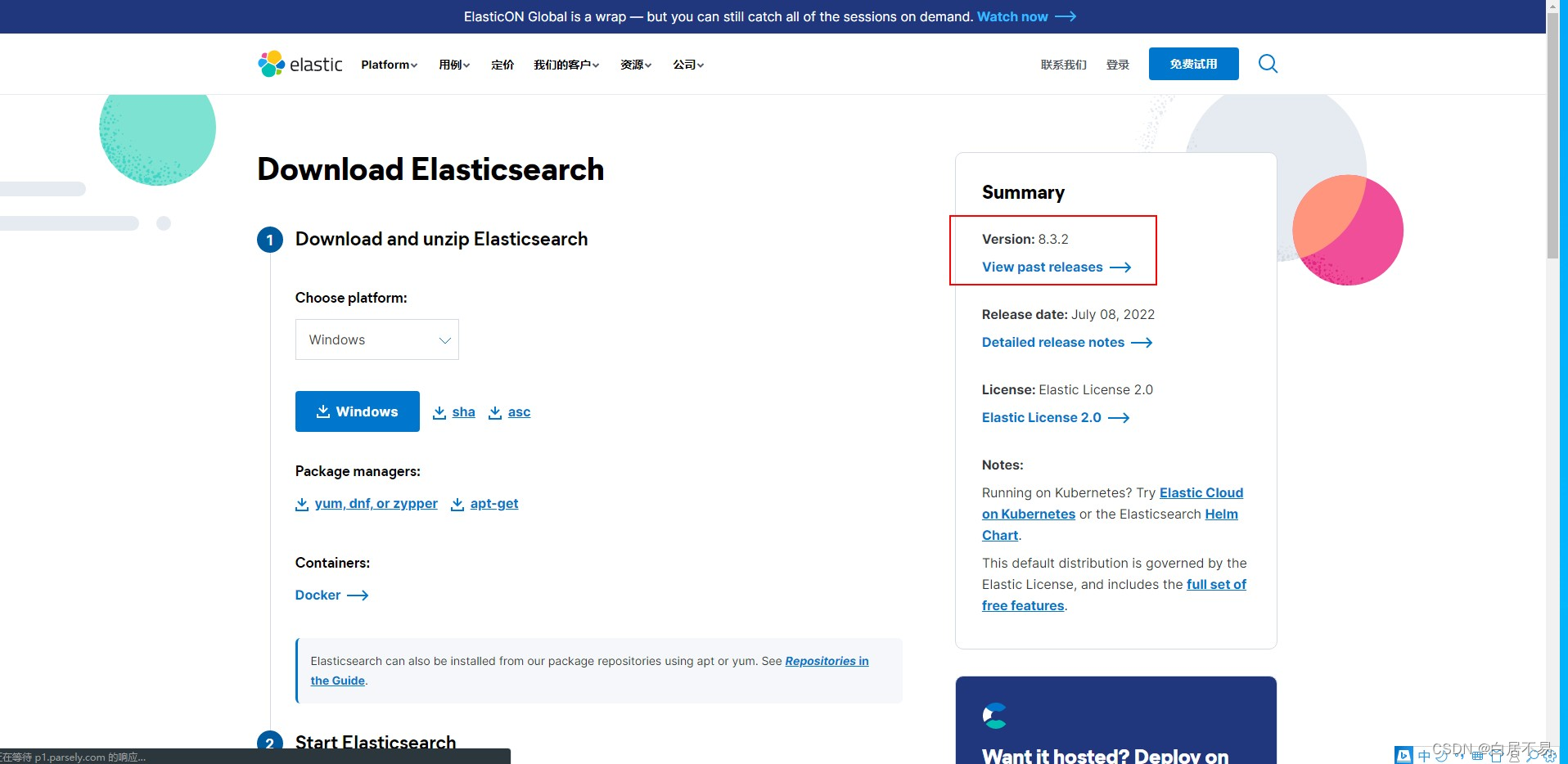
Task: Open the sha checksum link
Action: tap(463, 412)
